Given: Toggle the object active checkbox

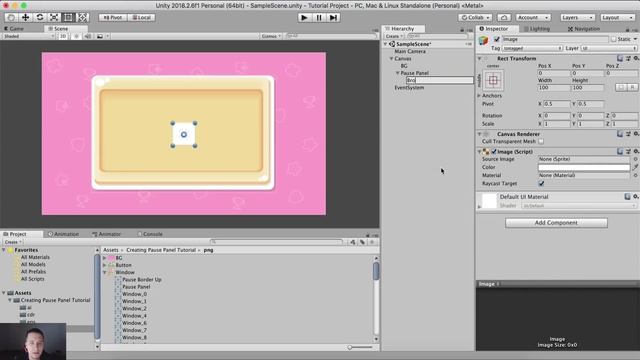Looking at the screenshot, I should [x=496, y=39].
